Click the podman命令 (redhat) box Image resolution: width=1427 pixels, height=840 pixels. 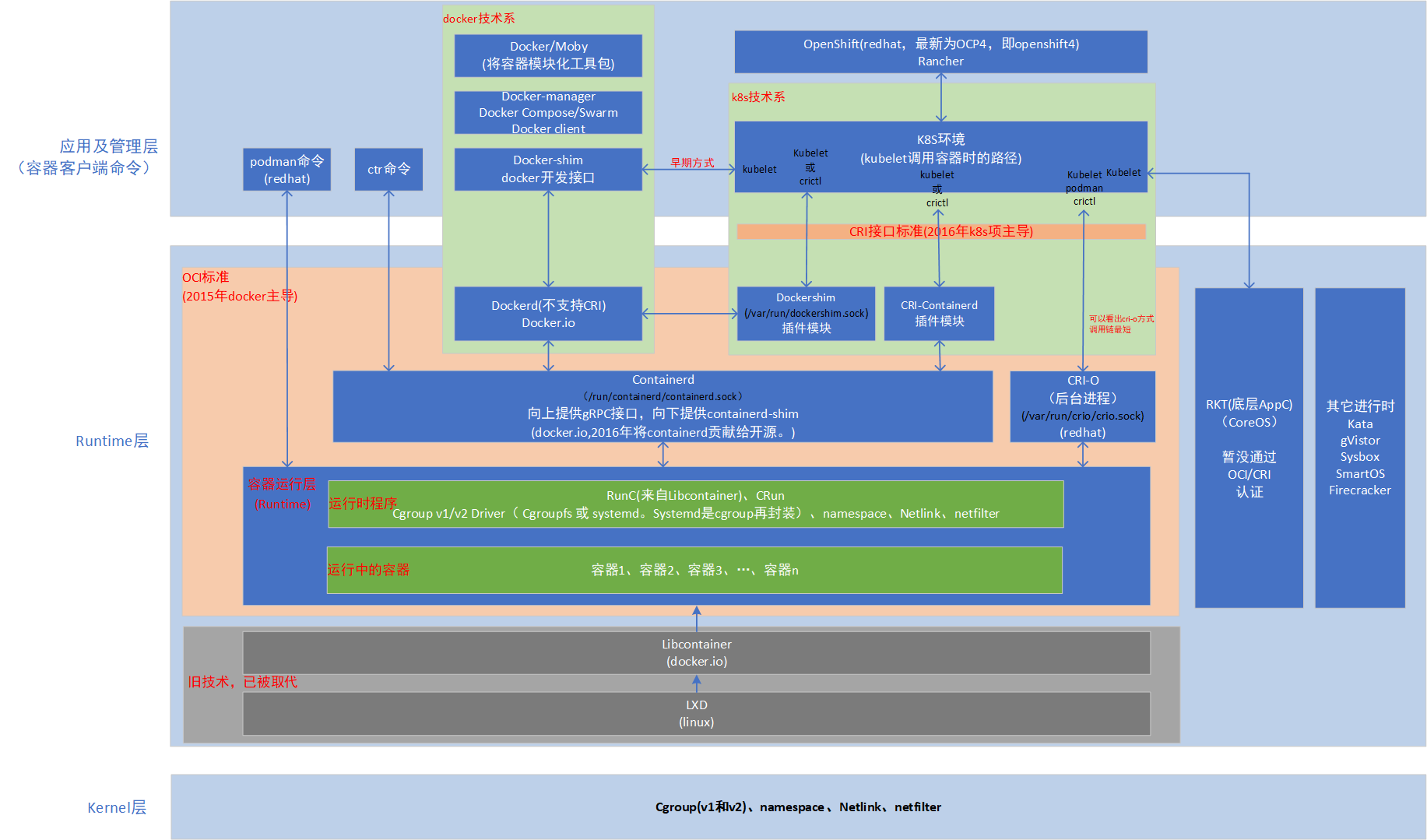coord(286,169)
